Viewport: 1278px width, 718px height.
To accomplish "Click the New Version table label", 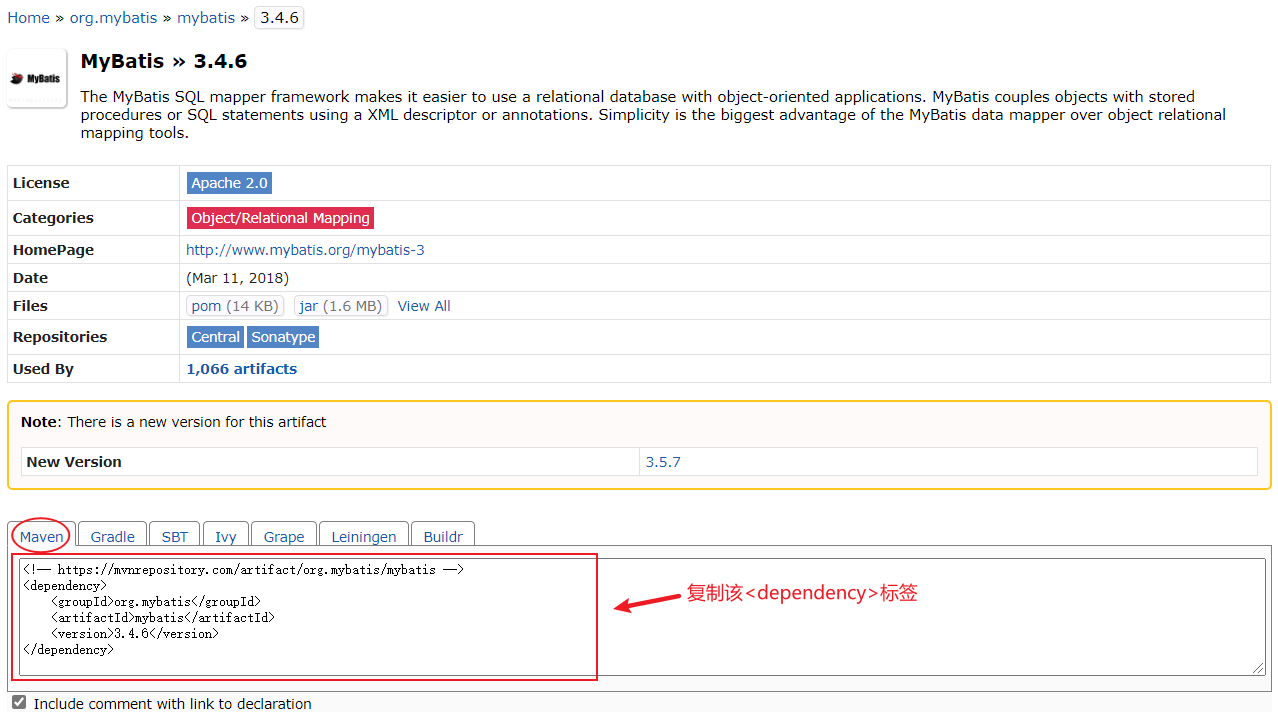I will click(x=74, y=462).
